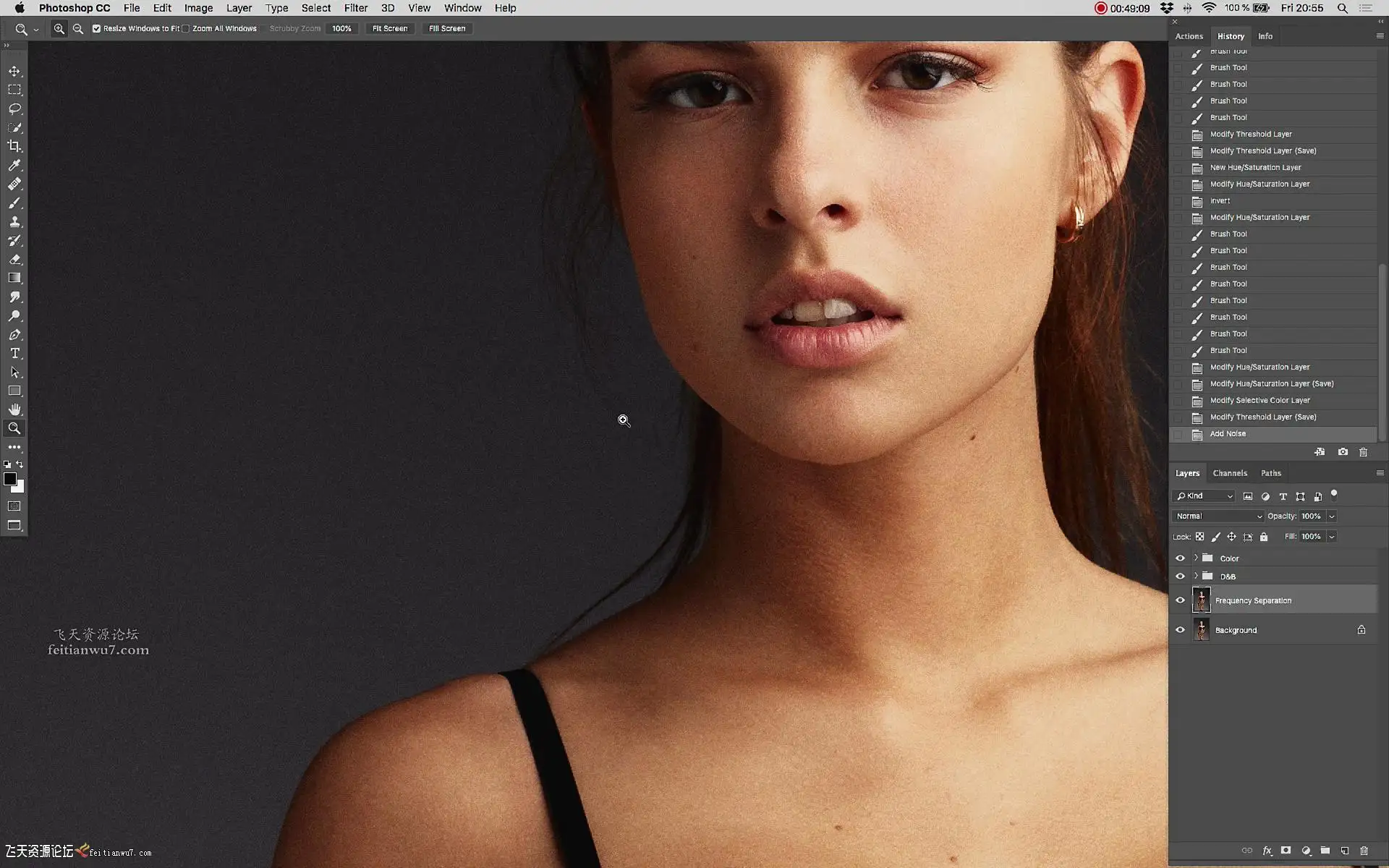Open the Layer menu
This screenshot has height=868, width=1389.
click(239, 8)
